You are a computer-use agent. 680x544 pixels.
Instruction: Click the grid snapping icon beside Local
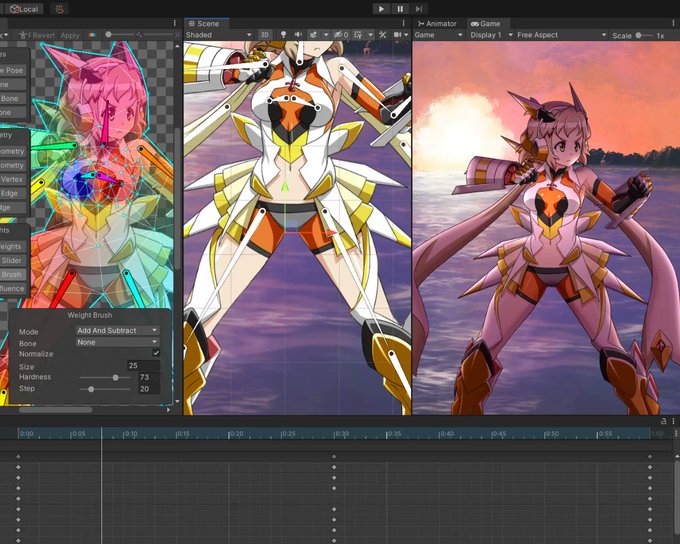click(59, 9)
